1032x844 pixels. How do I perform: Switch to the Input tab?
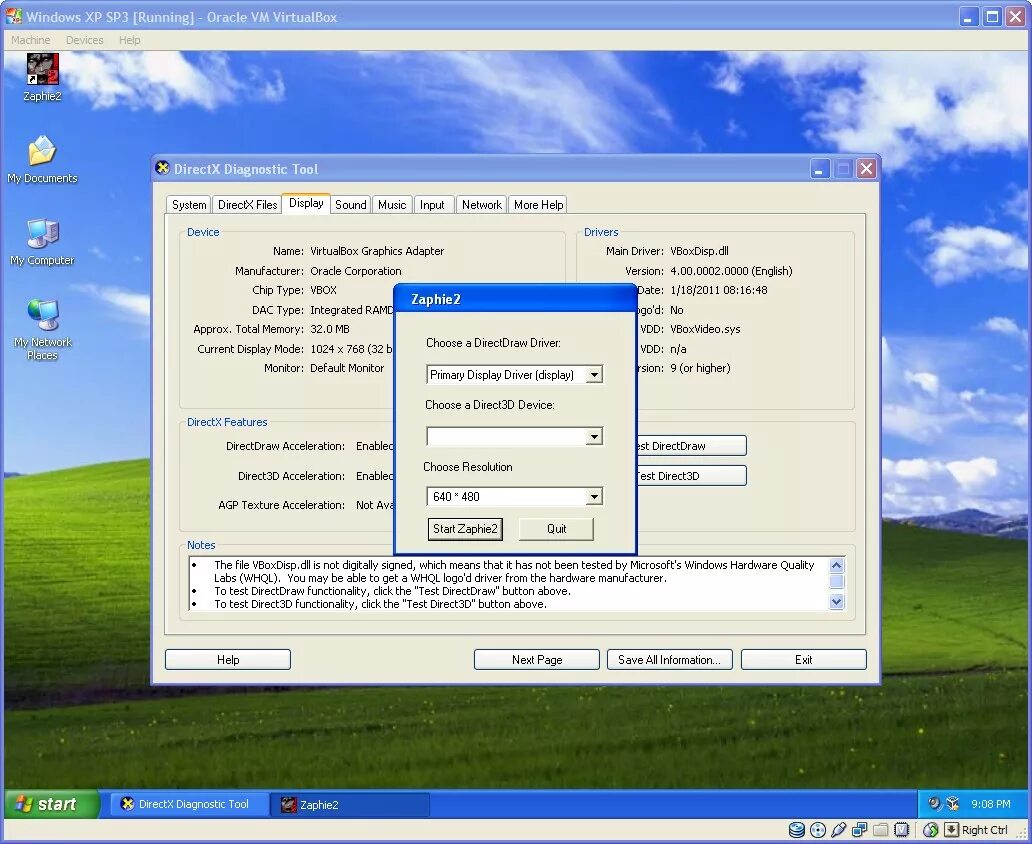pos(432,205)
